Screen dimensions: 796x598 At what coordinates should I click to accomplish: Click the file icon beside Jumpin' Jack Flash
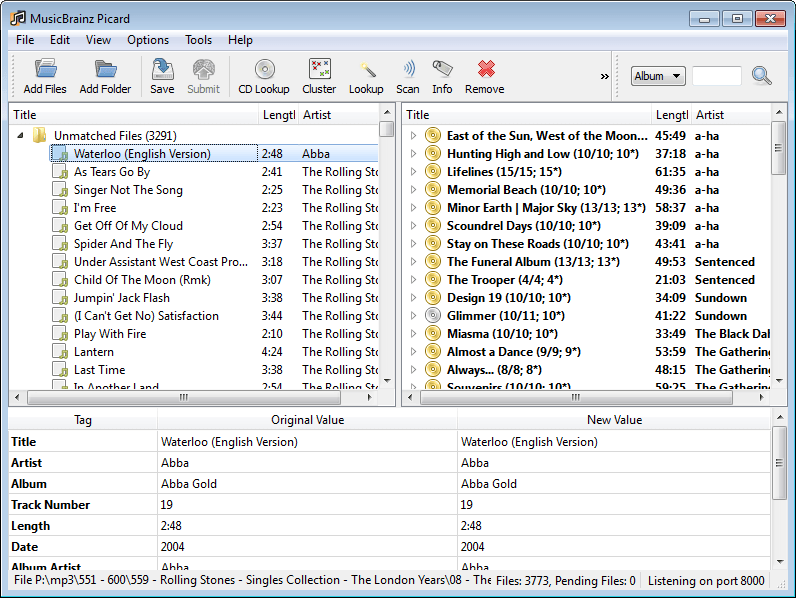coord(60,298)
